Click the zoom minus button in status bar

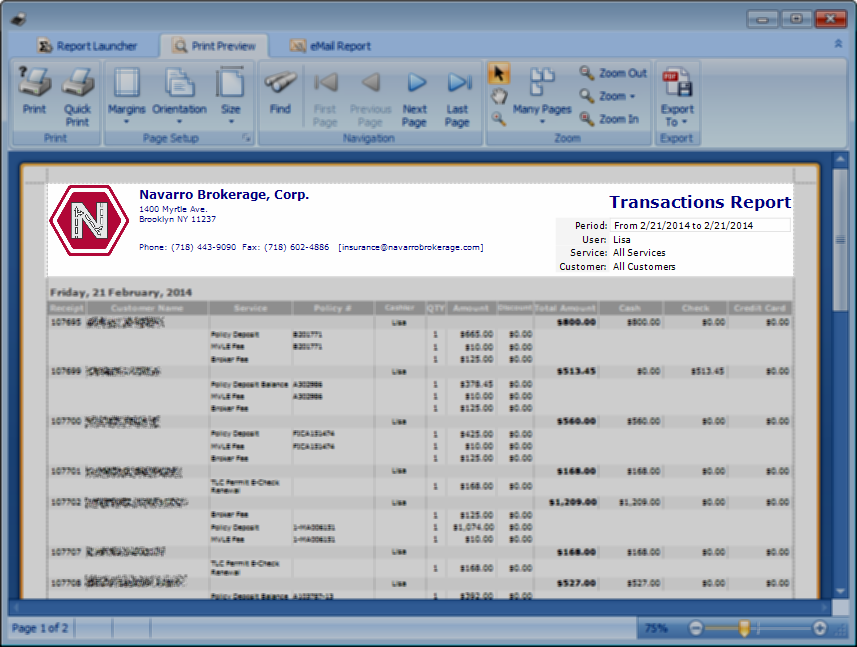[696, 628]
